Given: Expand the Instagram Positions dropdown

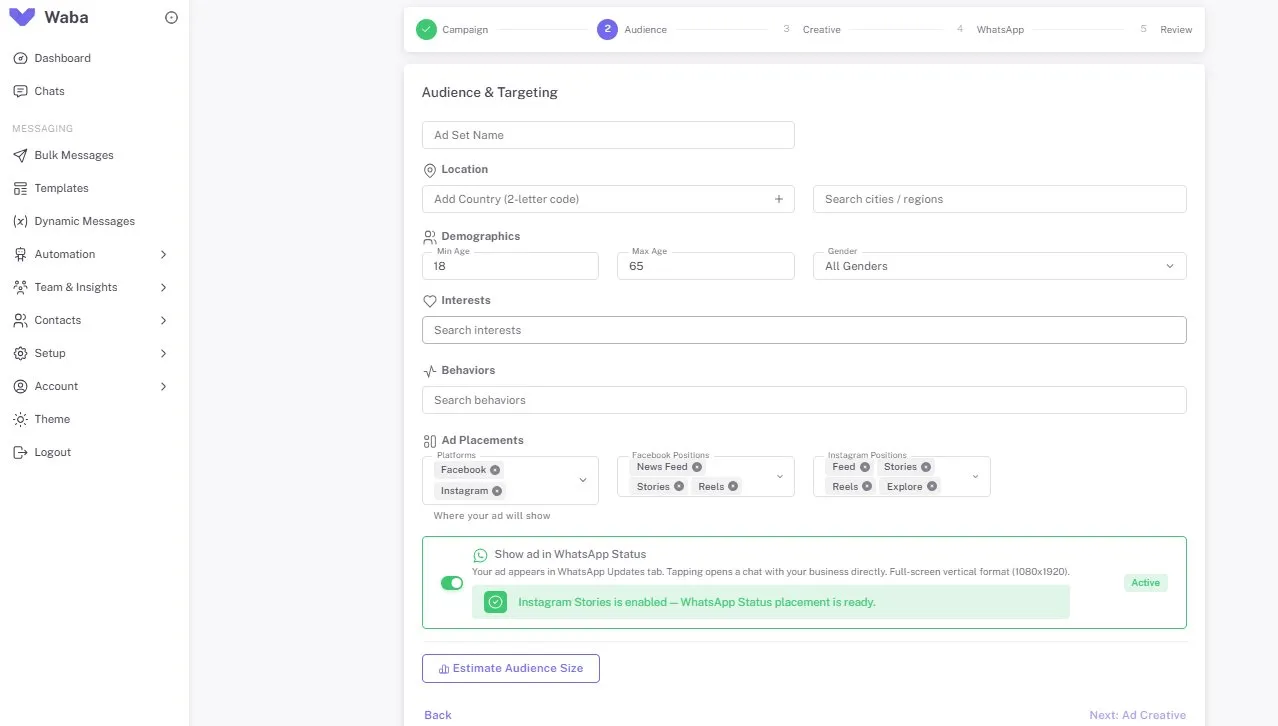Looking at the screenshot, I should [976, 477].
